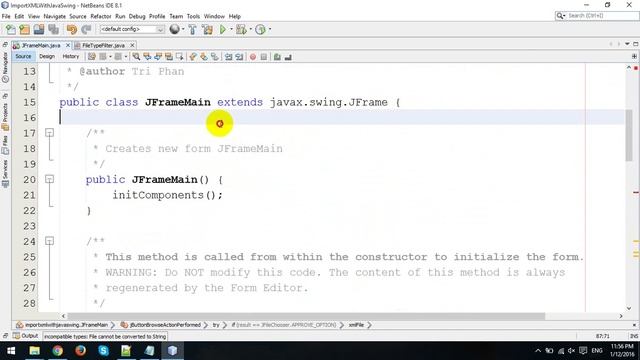Open the arrow beside the globe icon
640x360 pixels.
(183, 29)
